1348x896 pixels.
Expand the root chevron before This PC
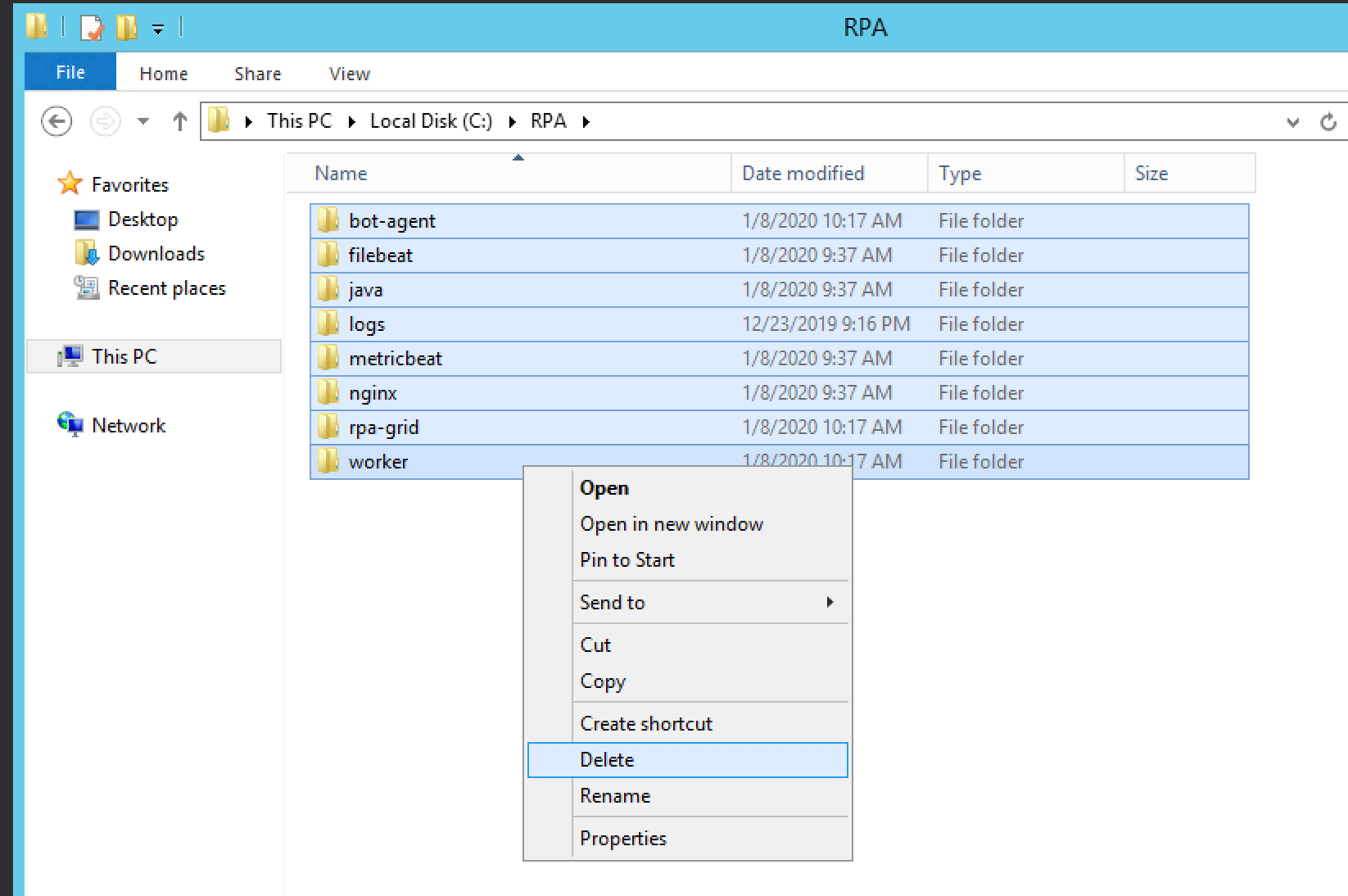click(x=249, y=121)
